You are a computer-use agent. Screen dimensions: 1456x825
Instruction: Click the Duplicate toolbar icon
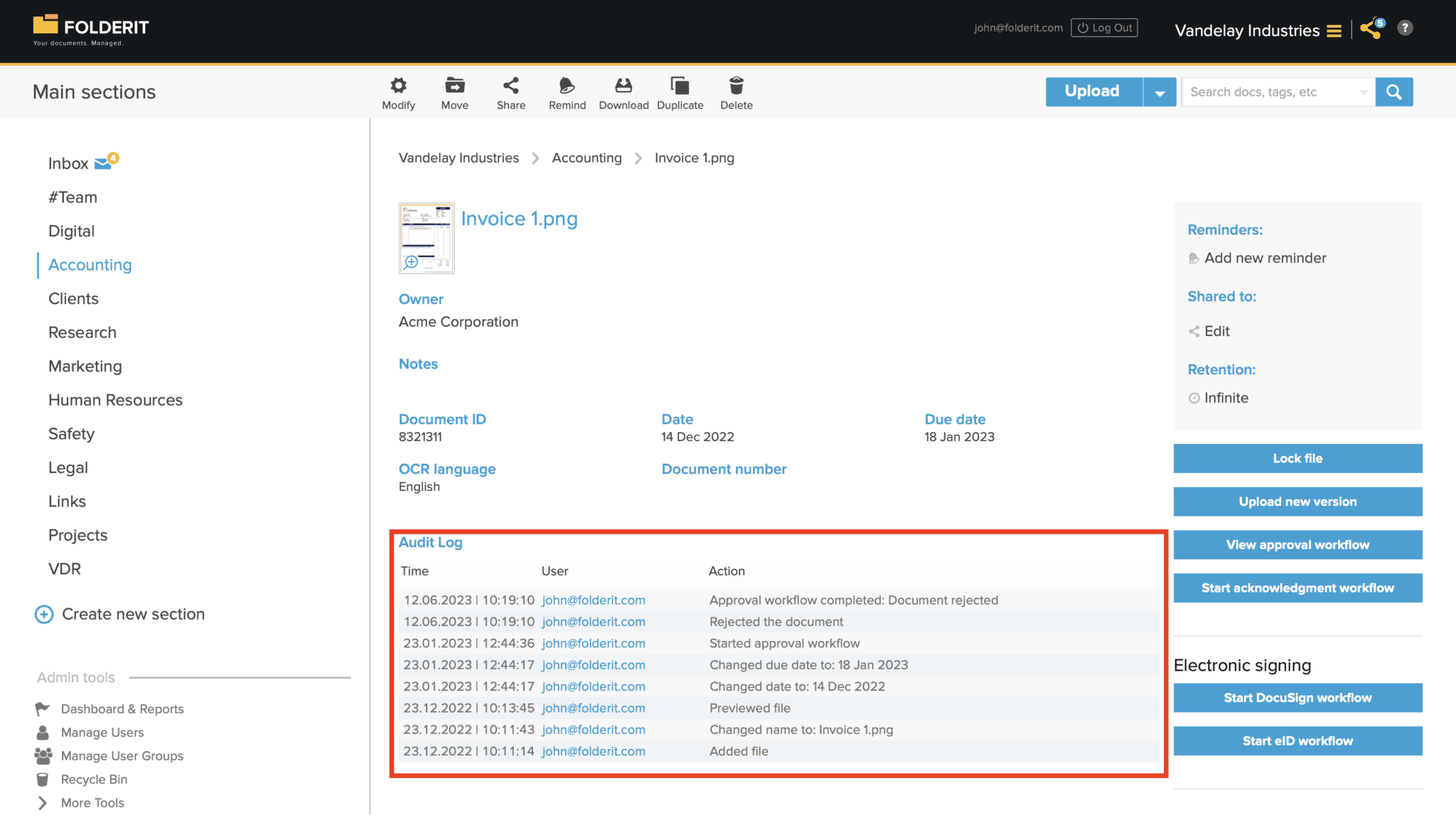tap(680, 86)
